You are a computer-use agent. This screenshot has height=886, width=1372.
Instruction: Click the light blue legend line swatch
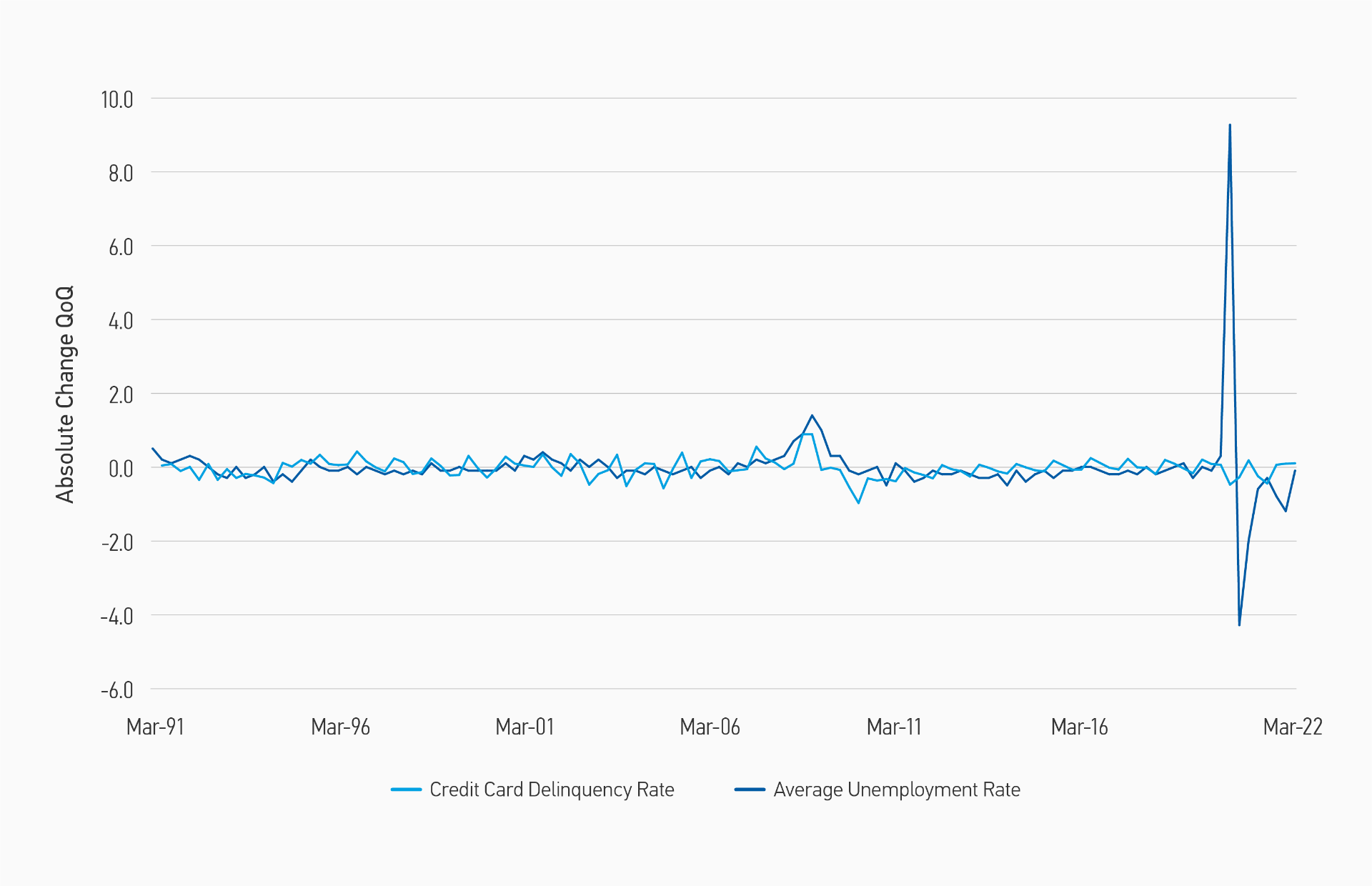[x=406, y=790]
